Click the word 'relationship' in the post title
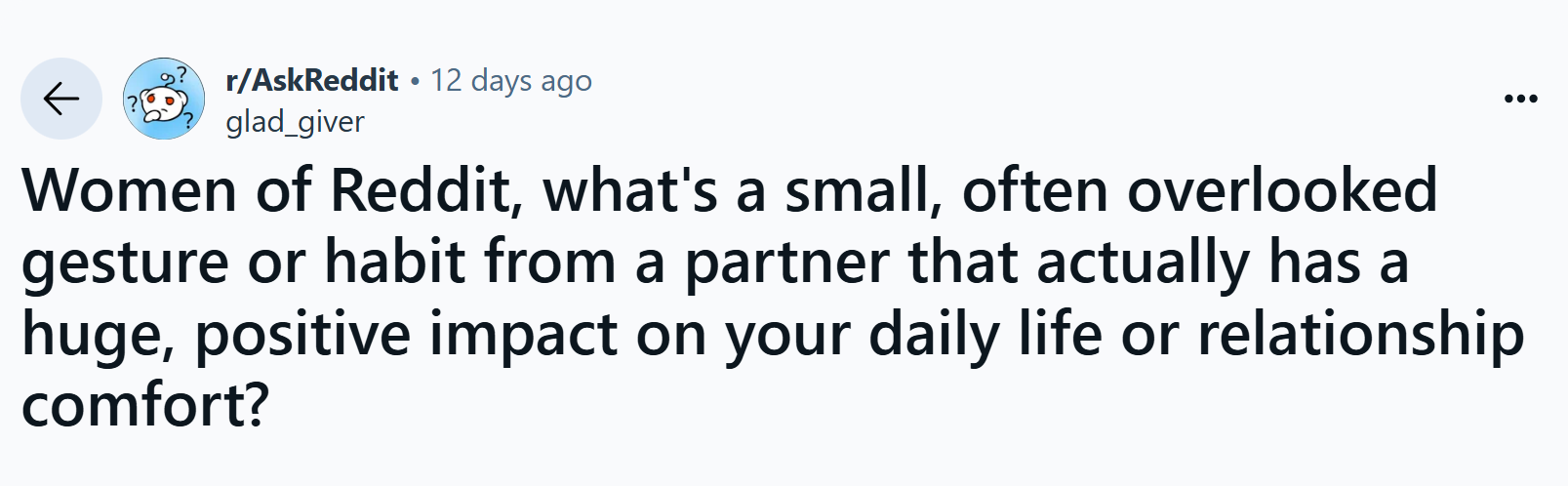 click(x=1359, y=336)
